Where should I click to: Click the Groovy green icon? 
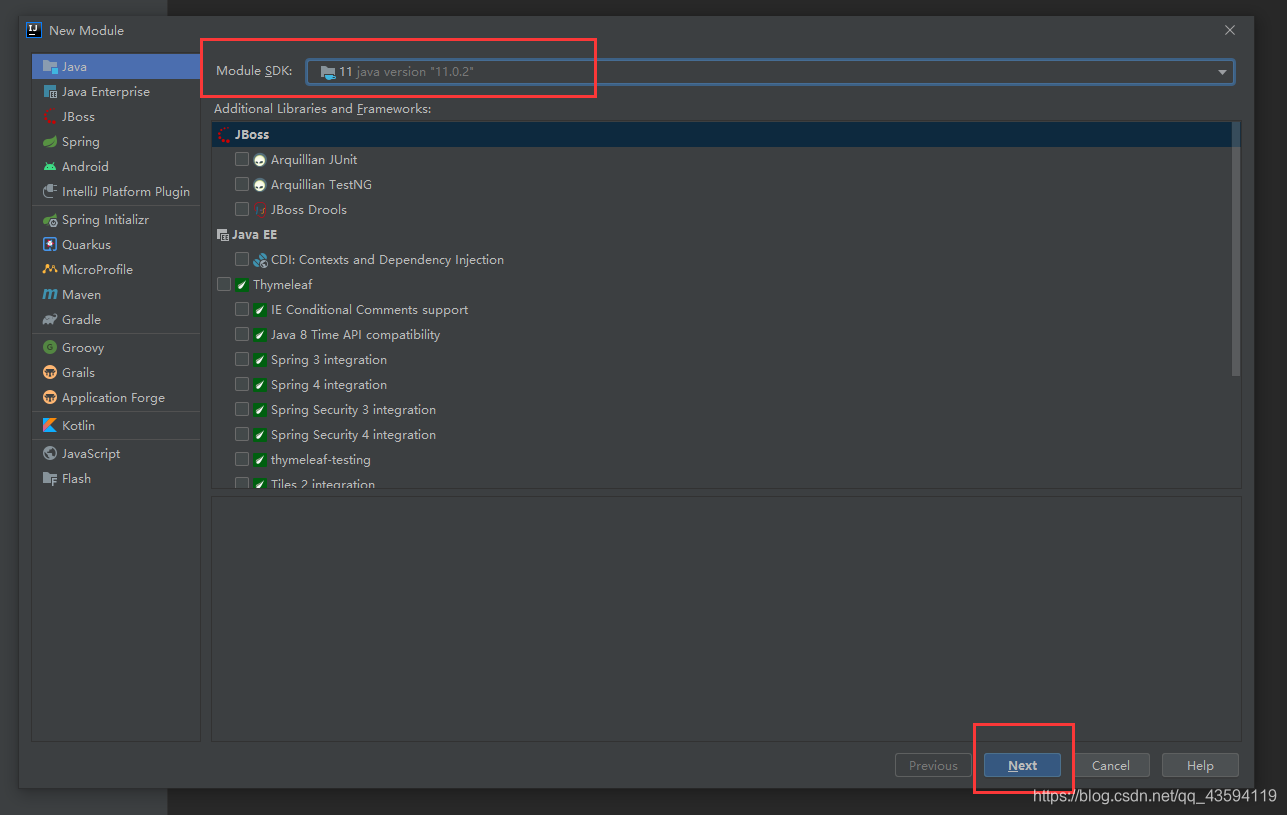point(50,348)
